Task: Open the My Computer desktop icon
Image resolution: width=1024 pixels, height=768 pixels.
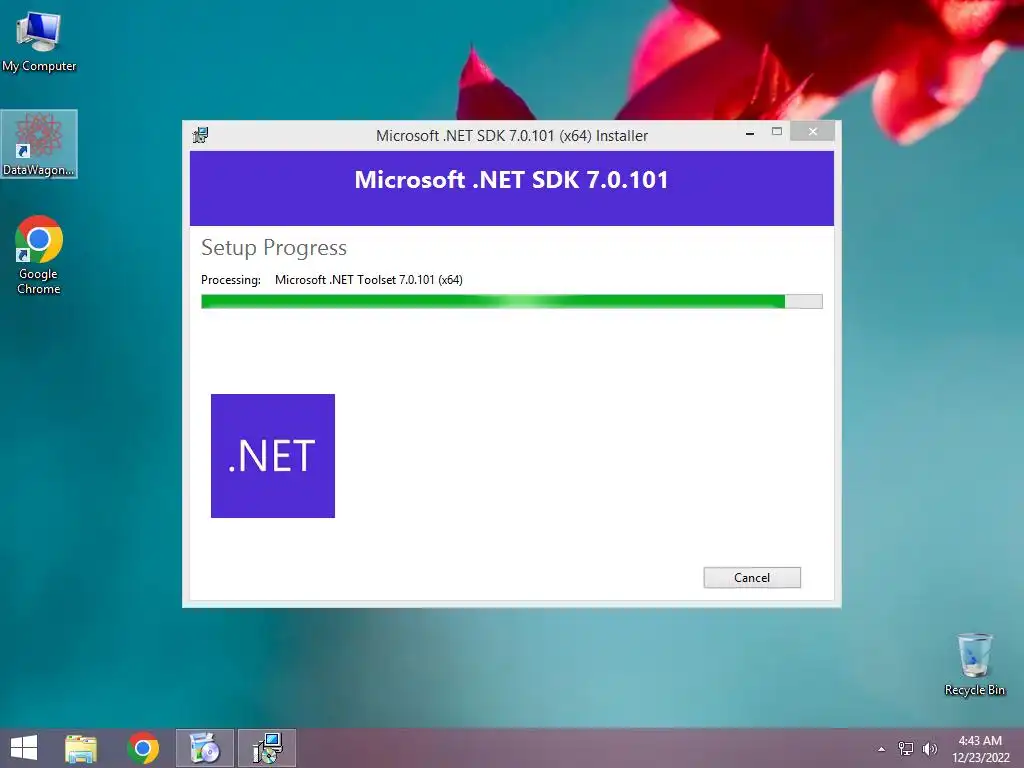Action: point(39,41)
